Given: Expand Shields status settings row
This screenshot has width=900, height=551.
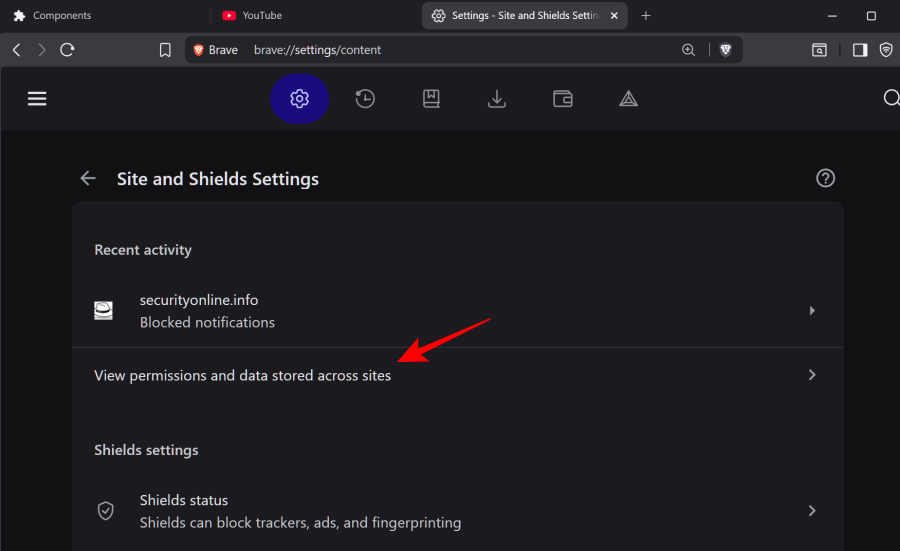Looking at the screenshot, I should point(812,511).
